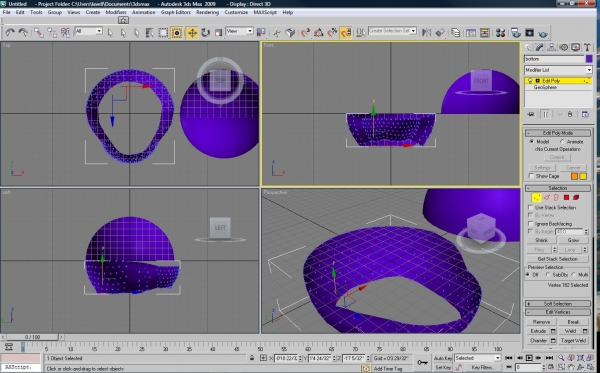Click the Shrink selection button

(541, 240)
